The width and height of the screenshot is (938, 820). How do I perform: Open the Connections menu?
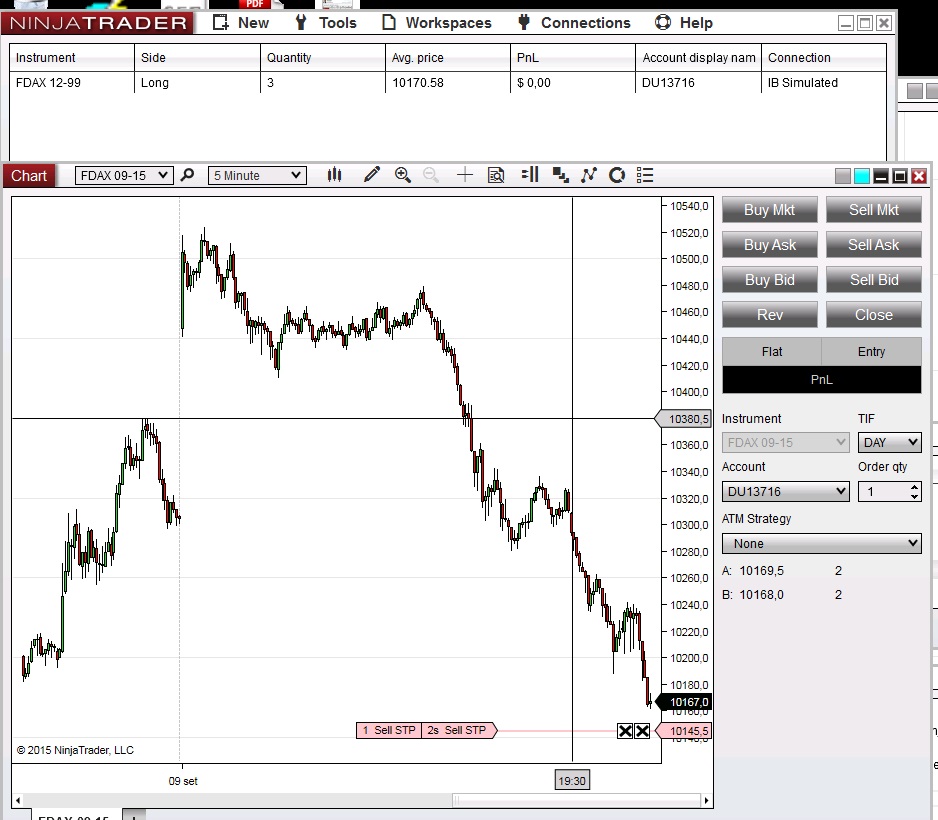[574, 23]
